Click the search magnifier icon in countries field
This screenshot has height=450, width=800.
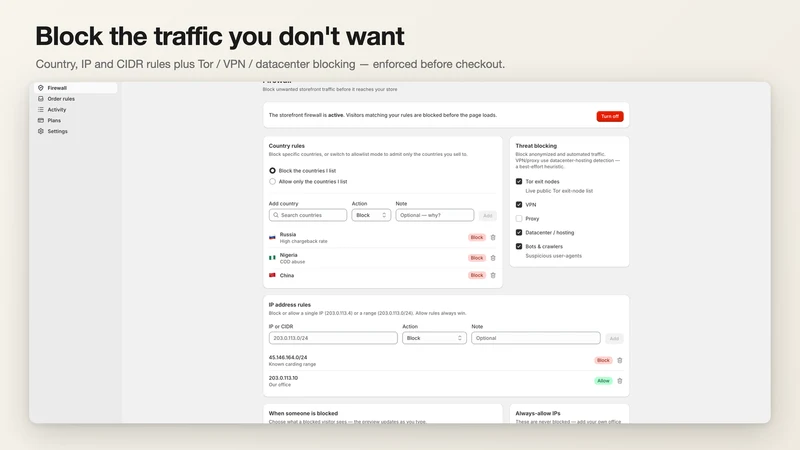(x=276, y=215)
